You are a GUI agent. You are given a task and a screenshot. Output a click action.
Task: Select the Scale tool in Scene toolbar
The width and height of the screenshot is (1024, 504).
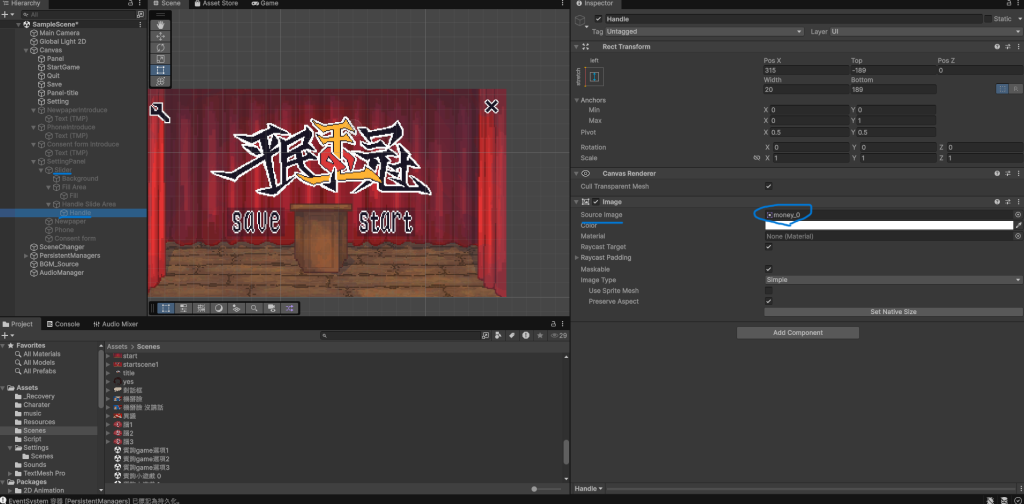click(x=161, y=59)
